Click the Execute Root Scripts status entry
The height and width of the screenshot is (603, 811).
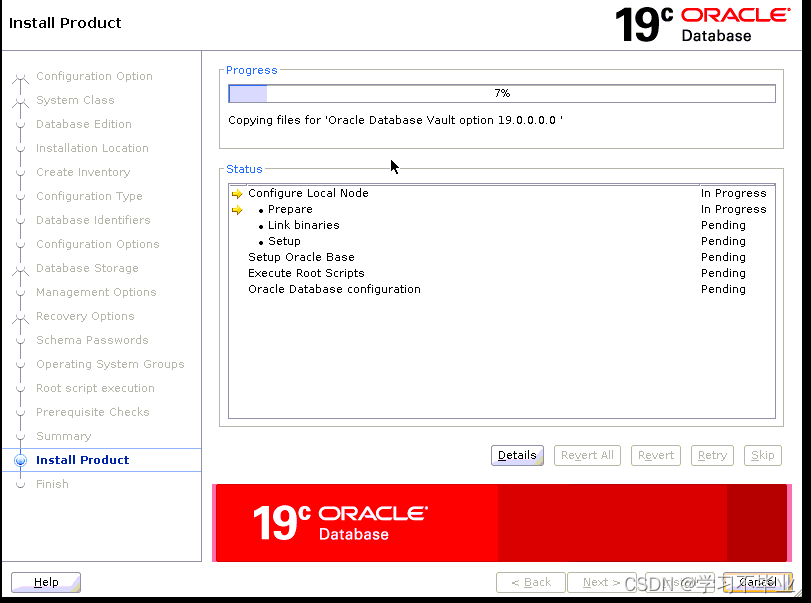306,273
